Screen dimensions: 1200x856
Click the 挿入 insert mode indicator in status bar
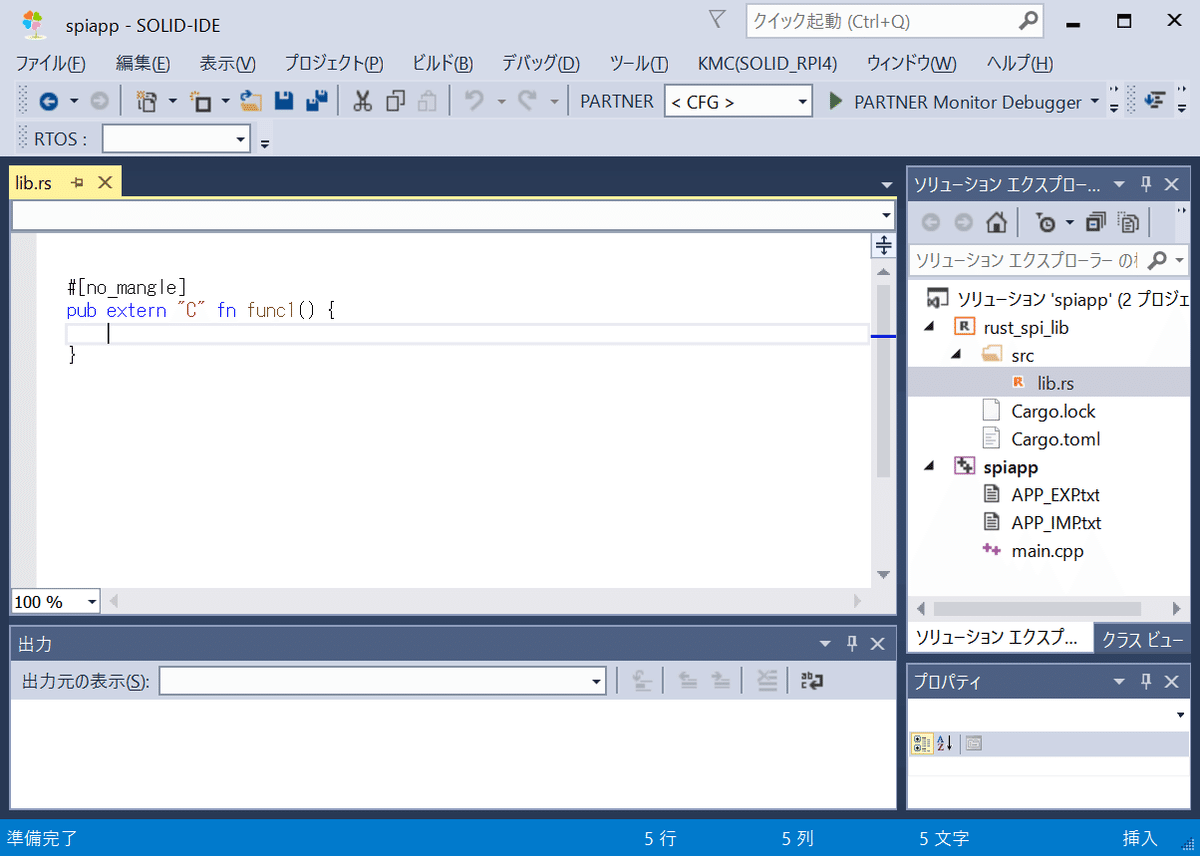(x=1140, y=838)
